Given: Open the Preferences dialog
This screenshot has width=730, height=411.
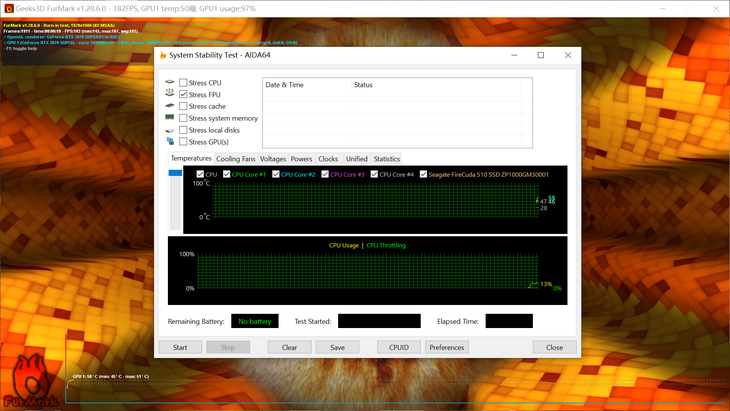Looking at the screenshot, I should click(x=446, y=347).
